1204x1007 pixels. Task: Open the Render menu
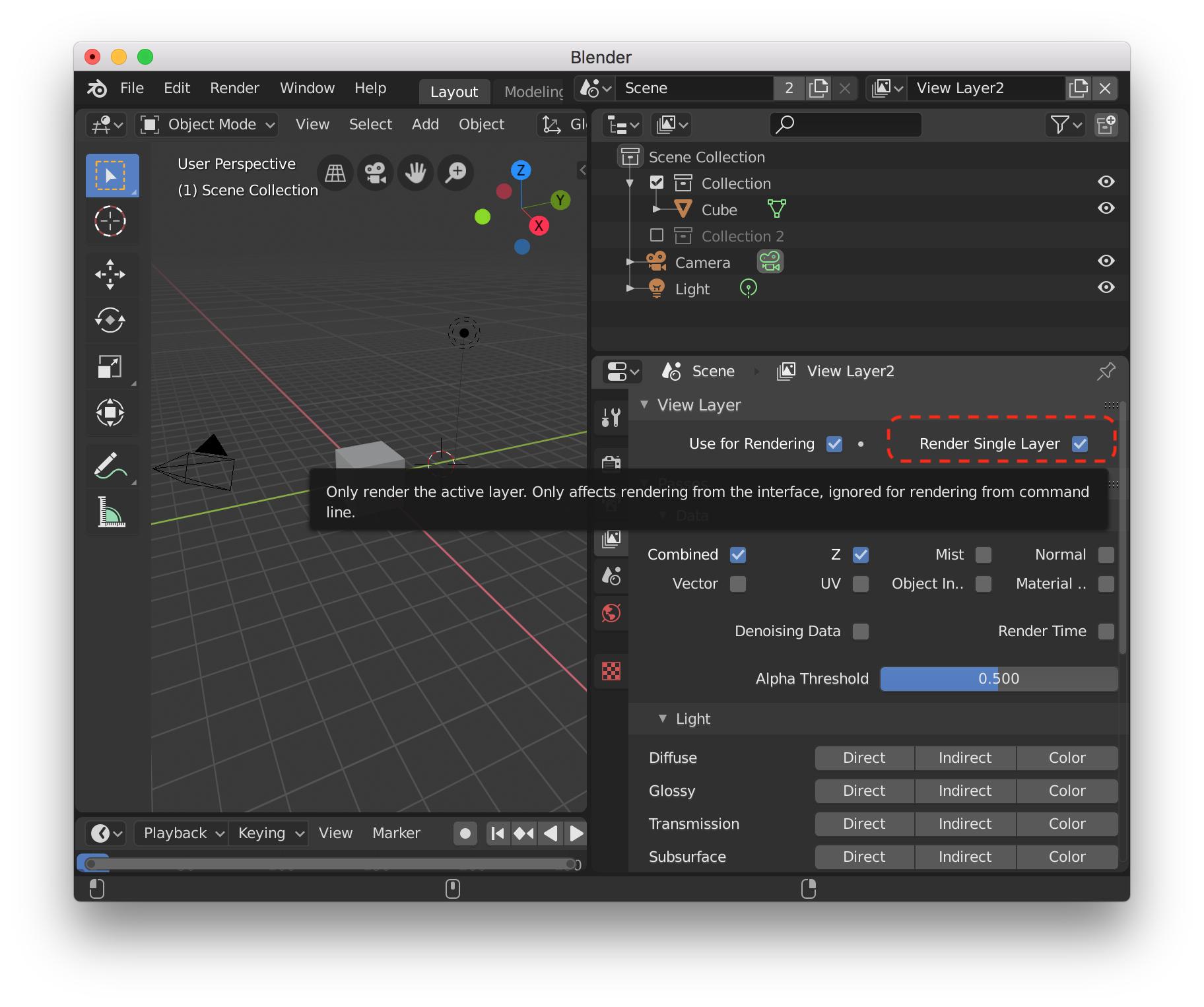[234, 88]
